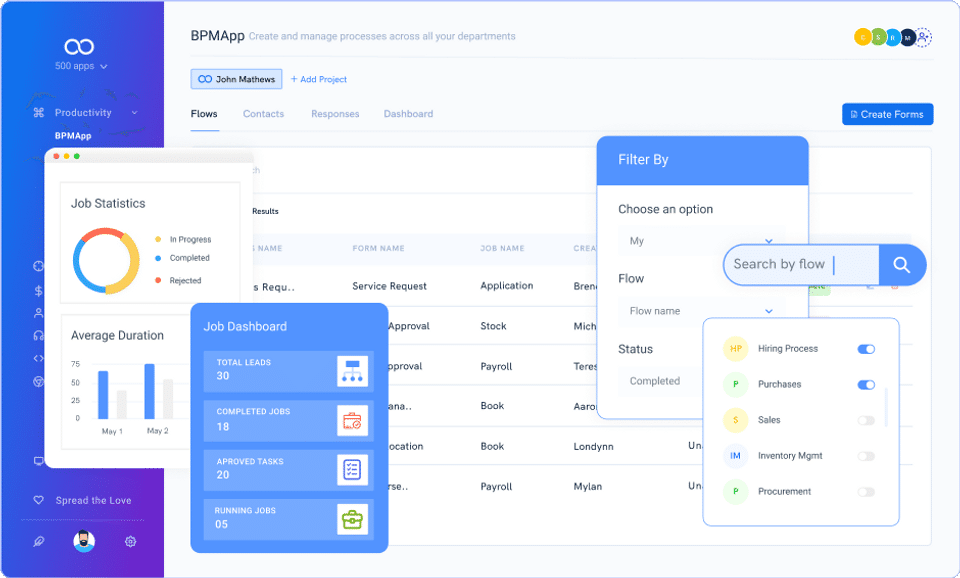This screenshot has width=960, height=578.
Task: Switch to the Flows tab
Action: pyautogui.click(x=204, y=114)
